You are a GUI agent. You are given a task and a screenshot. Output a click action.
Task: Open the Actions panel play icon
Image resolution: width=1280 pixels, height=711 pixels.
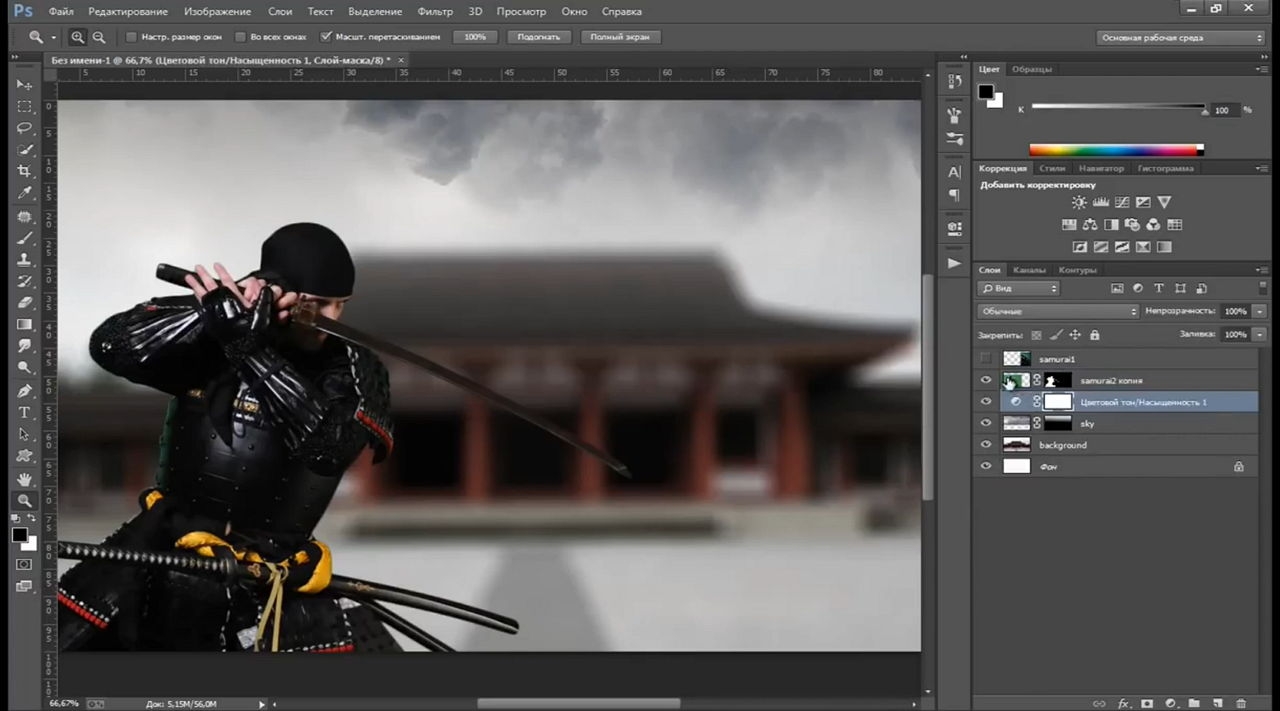[955, 263]
